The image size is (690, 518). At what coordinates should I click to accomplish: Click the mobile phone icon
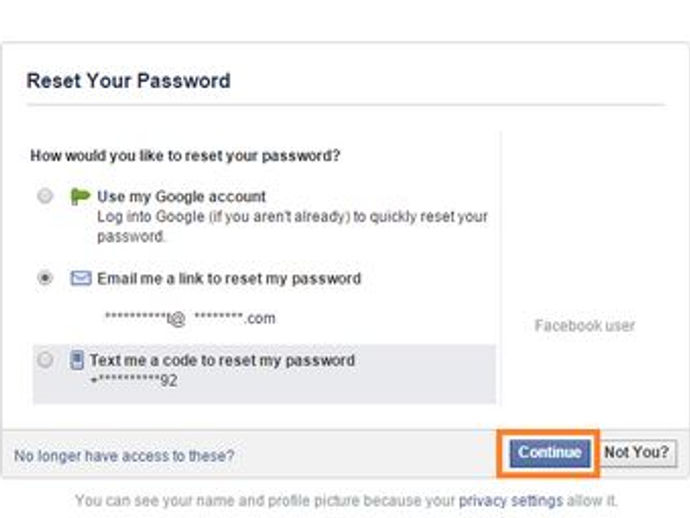click(77, 360)
